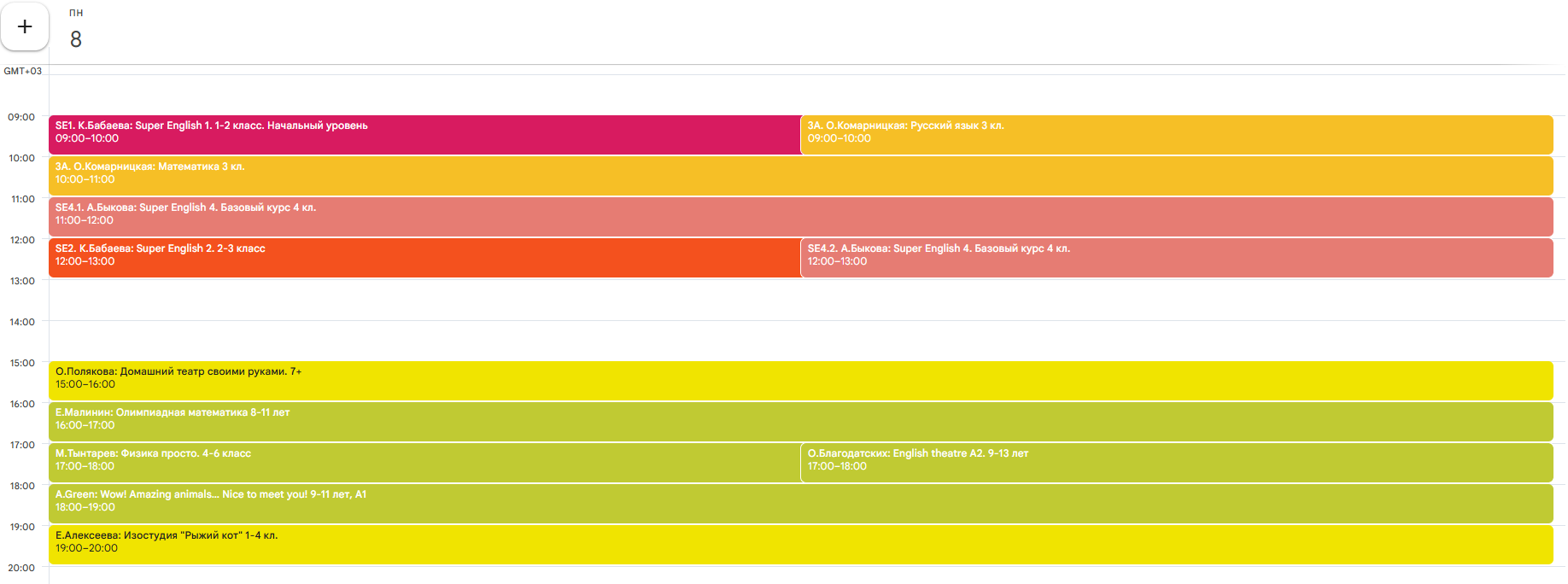Click the plus create event button

(x=25, y=27)
